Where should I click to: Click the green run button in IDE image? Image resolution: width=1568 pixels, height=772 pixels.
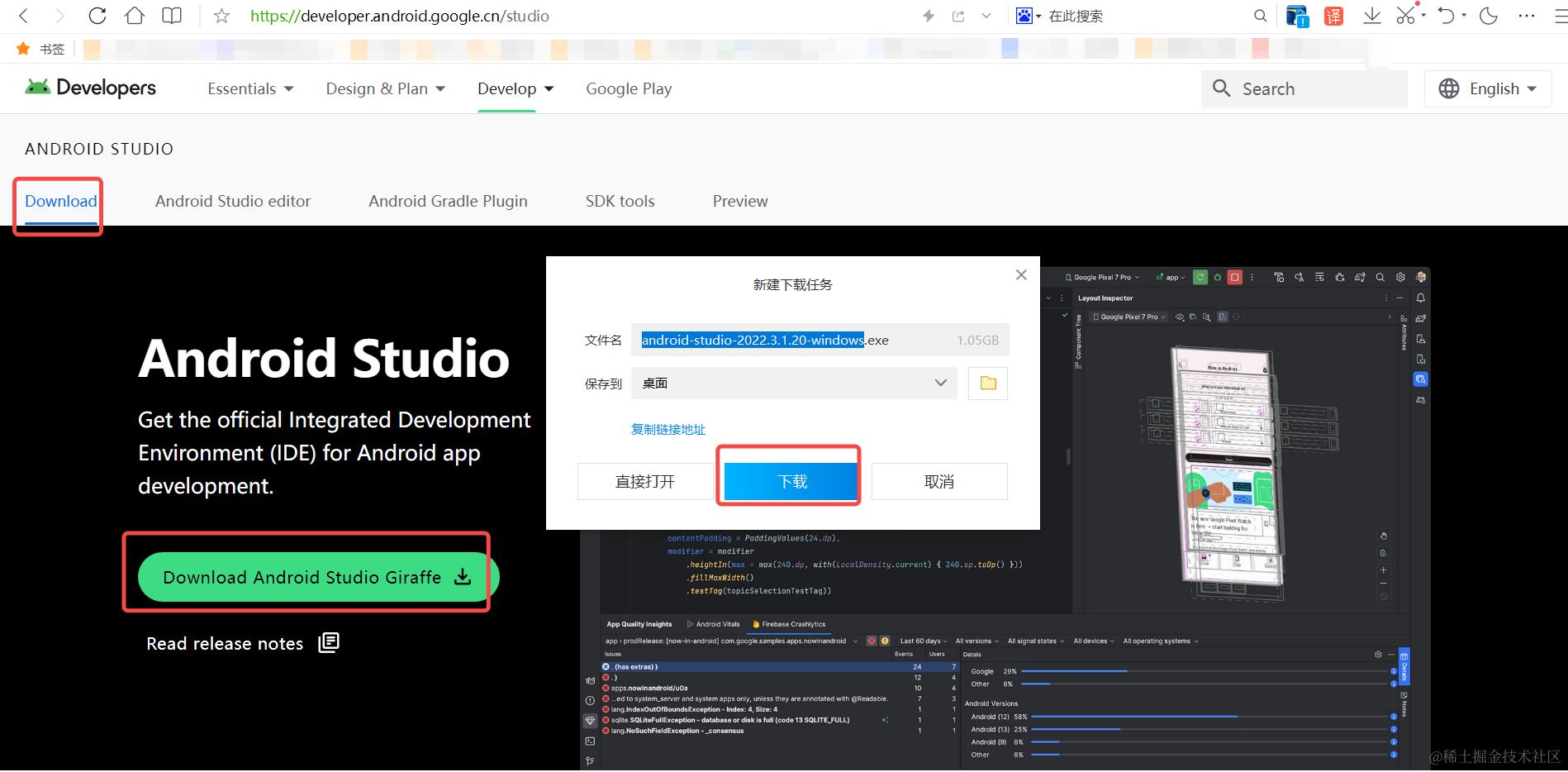click(1200, 278)
